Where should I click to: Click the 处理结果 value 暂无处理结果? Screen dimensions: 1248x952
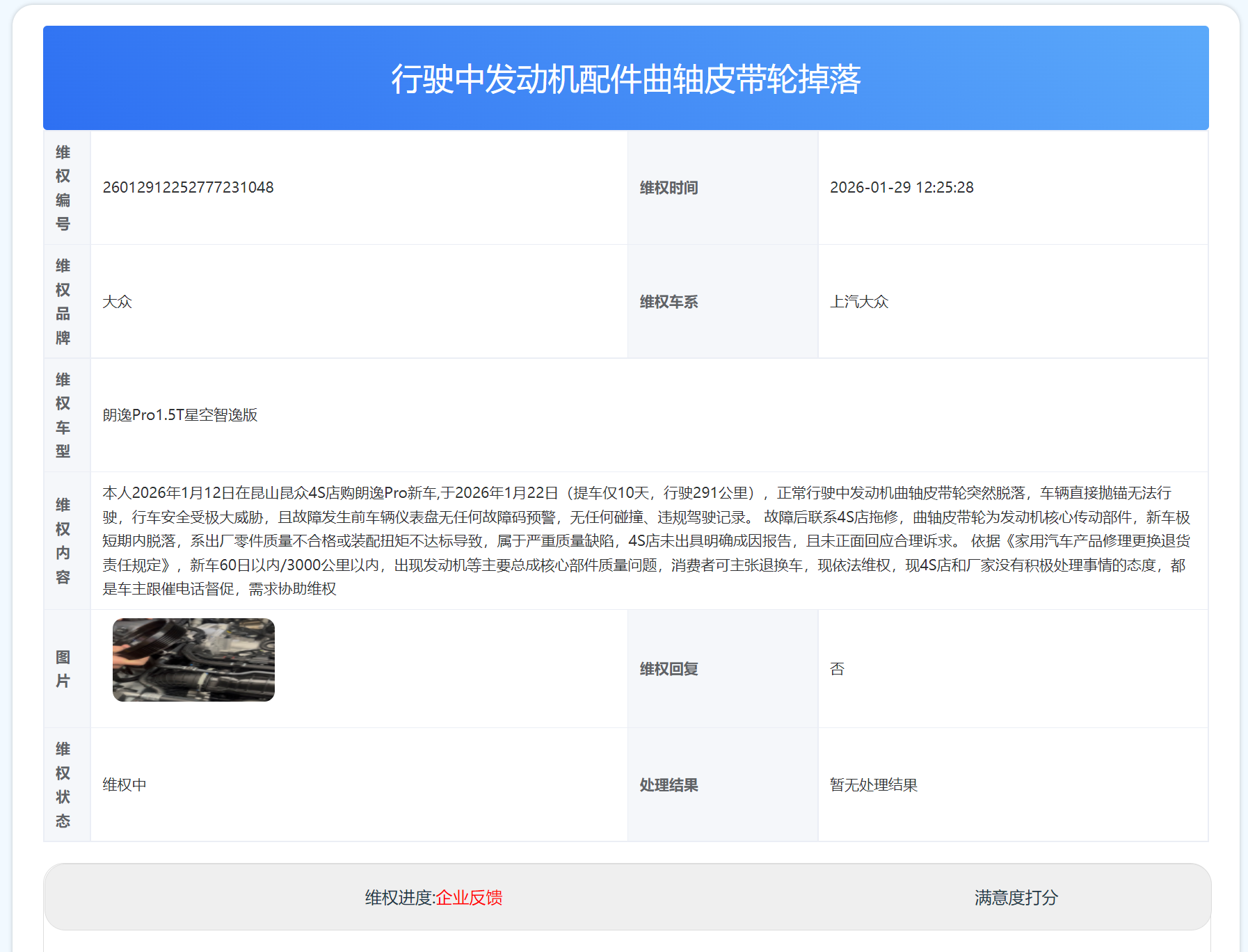(873, 784)
